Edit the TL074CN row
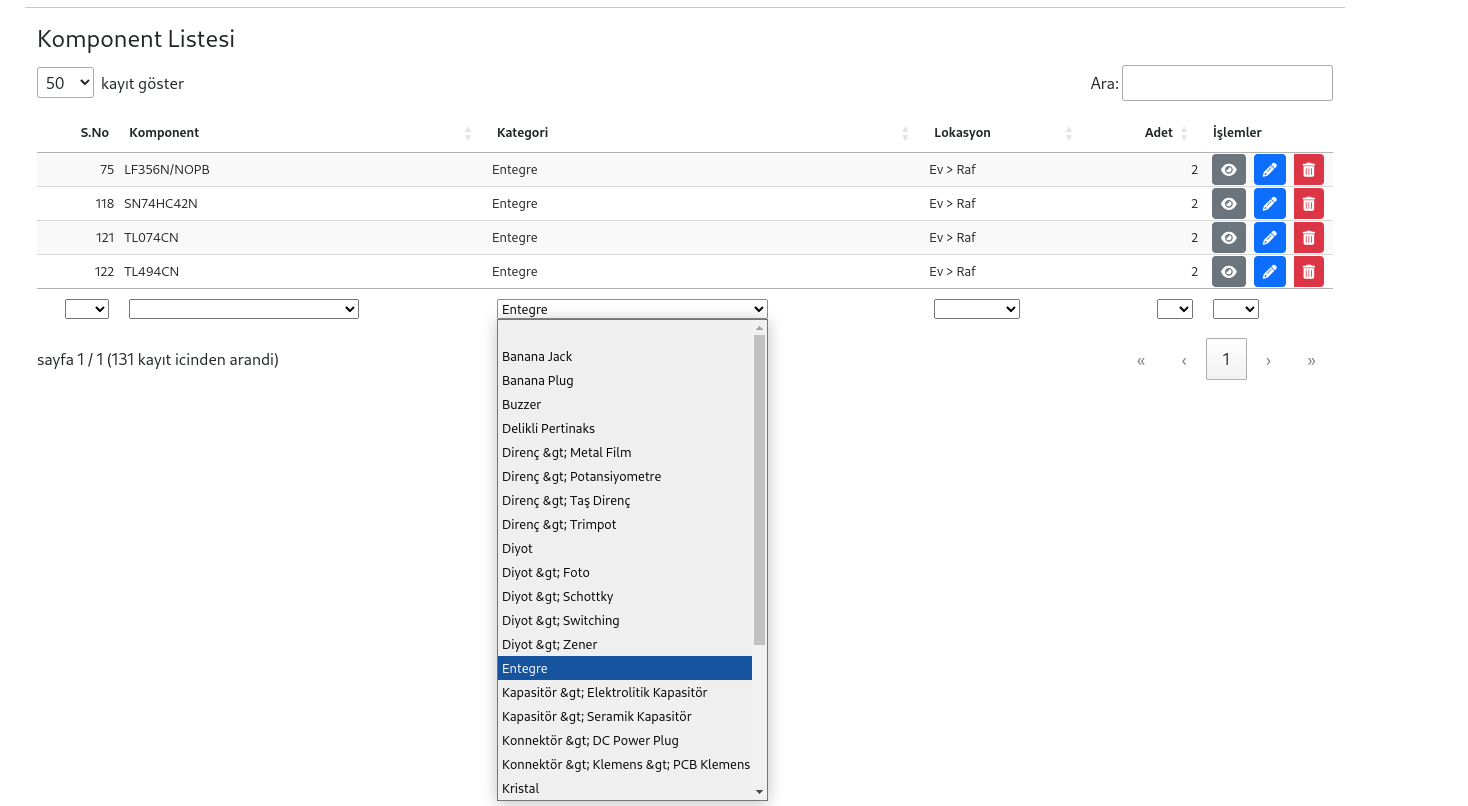The image size is (1468, 806). point(1270,238)
